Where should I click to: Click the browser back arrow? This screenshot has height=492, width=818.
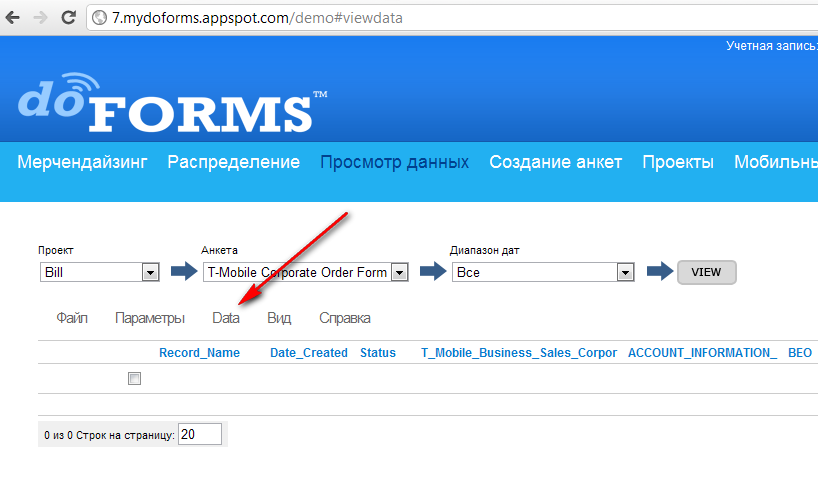(x=13, y=17)
